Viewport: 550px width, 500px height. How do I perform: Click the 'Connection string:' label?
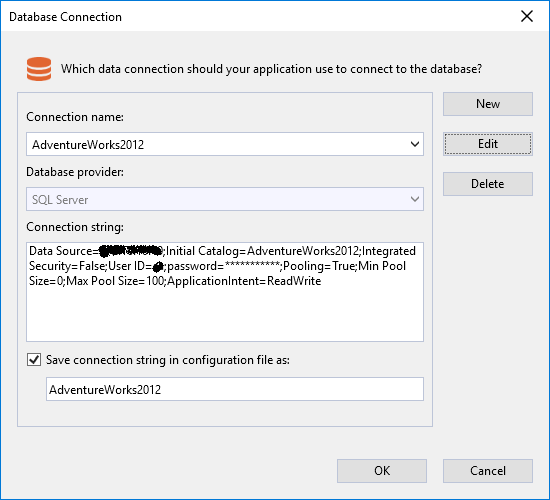75,227
